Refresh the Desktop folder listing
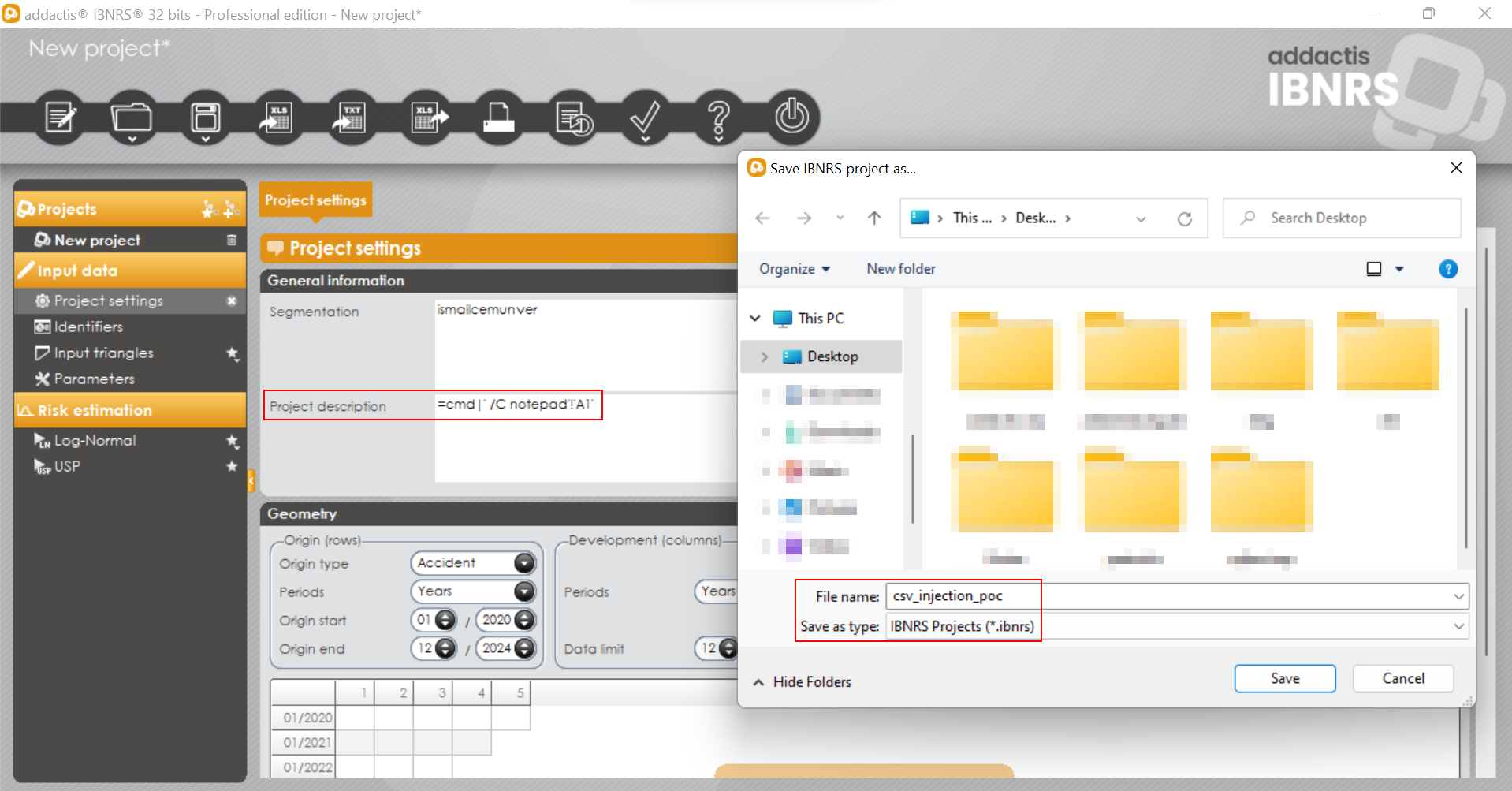 1184,218
